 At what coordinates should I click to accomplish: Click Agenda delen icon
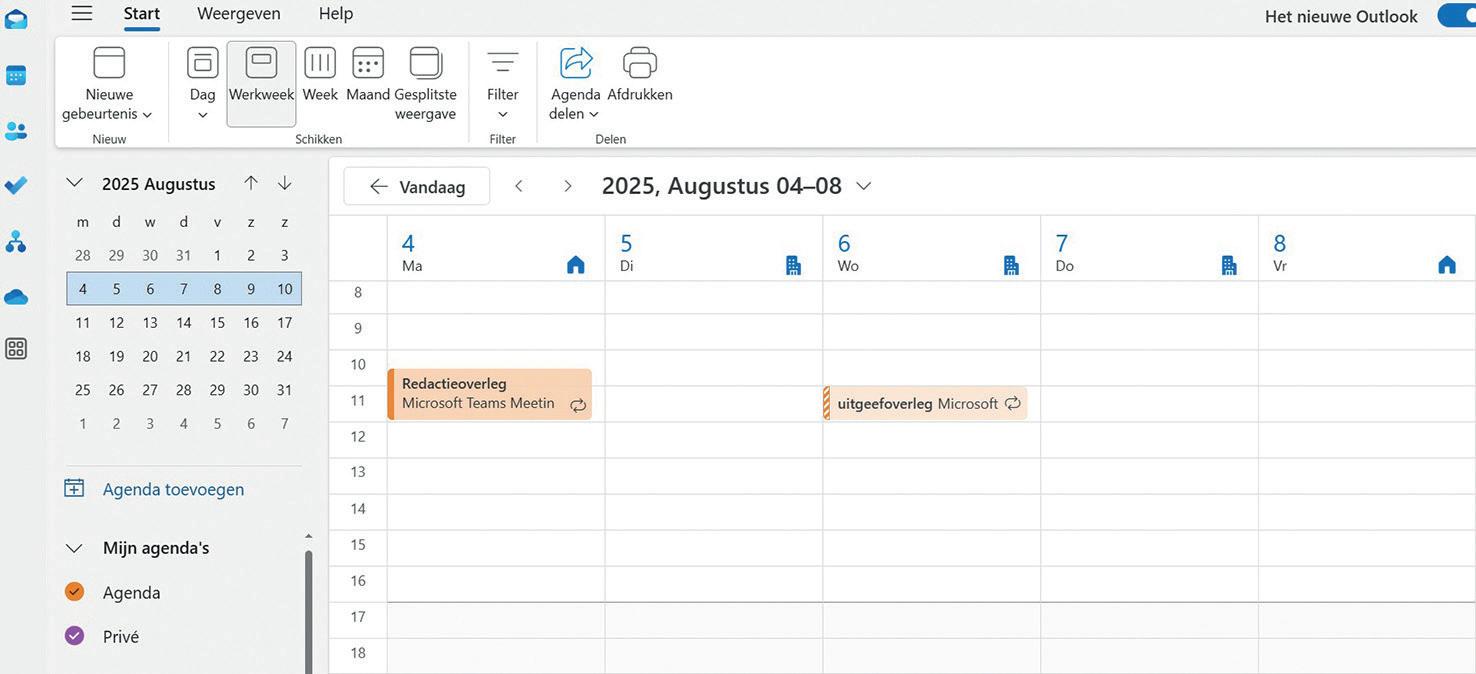click(x=576, y=63)
